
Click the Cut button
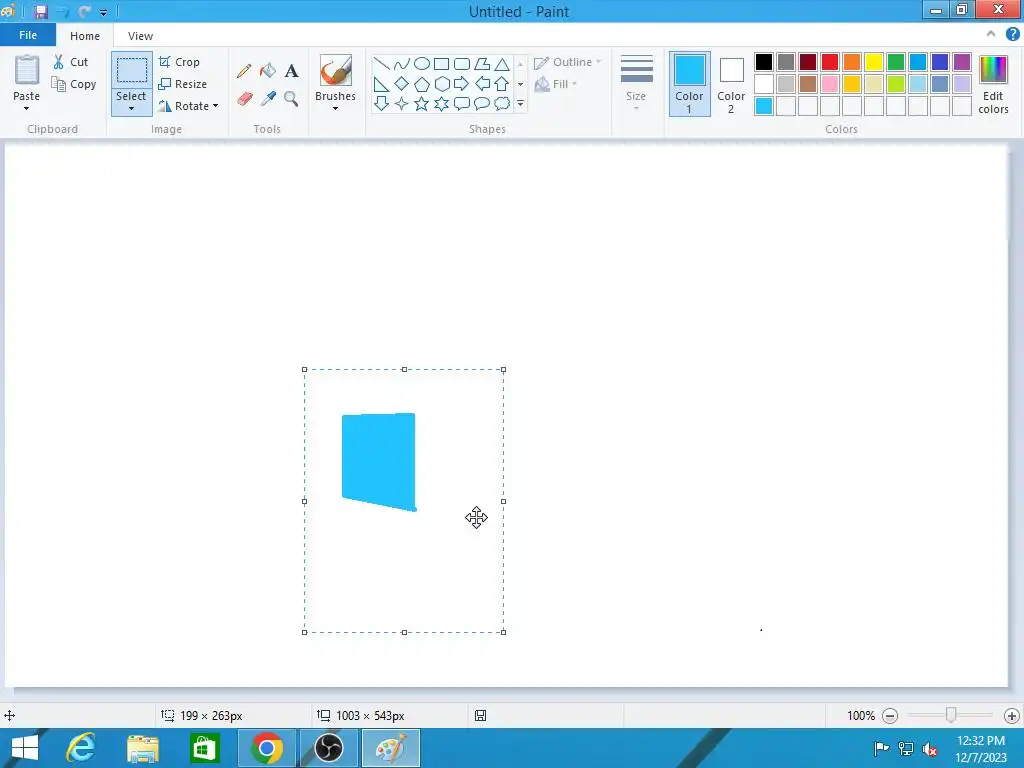(71, 62)
